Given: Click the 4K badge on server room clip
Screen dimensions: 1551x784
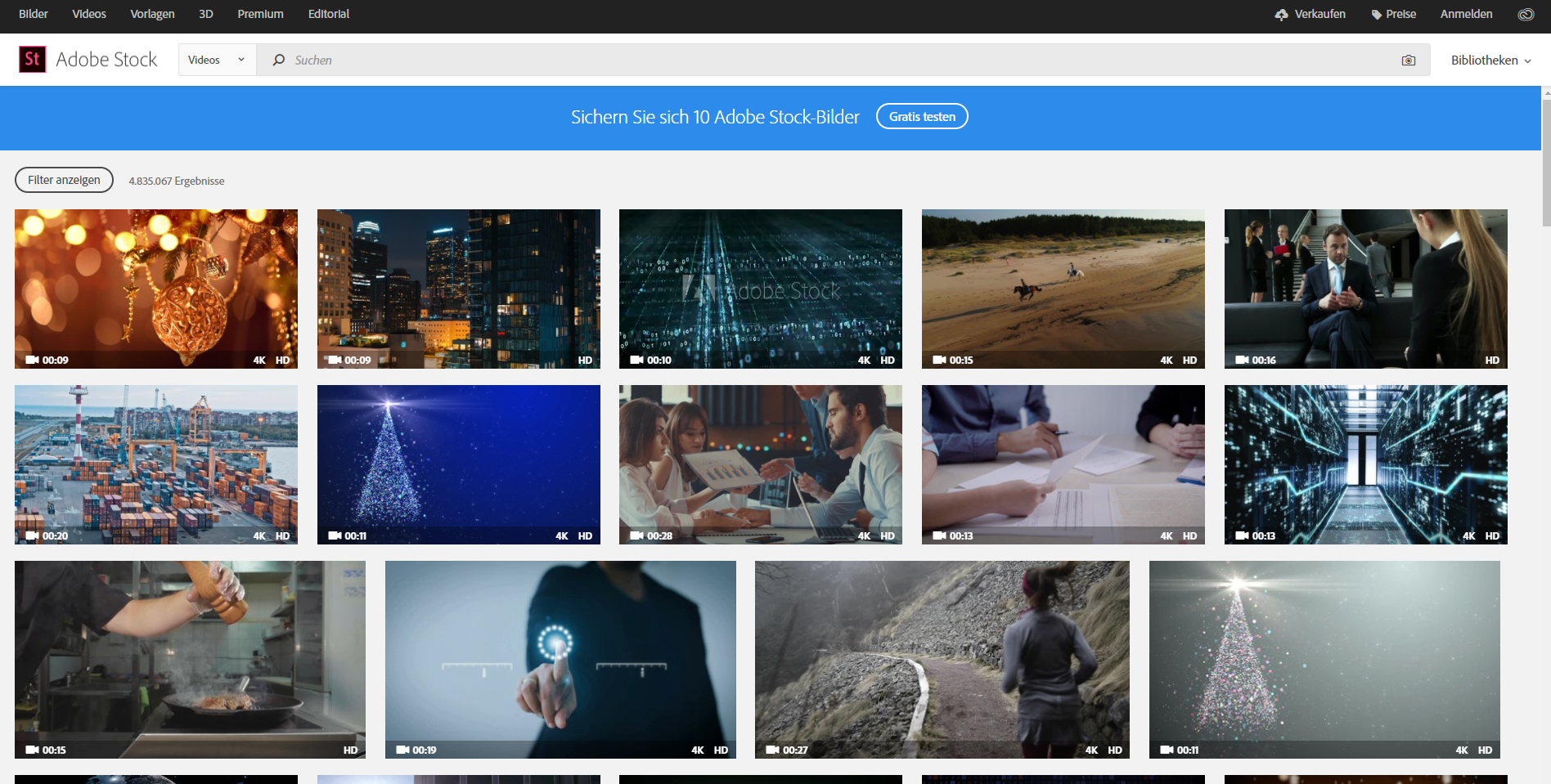Looking at the screenshot, I should tap(1469, 535).
